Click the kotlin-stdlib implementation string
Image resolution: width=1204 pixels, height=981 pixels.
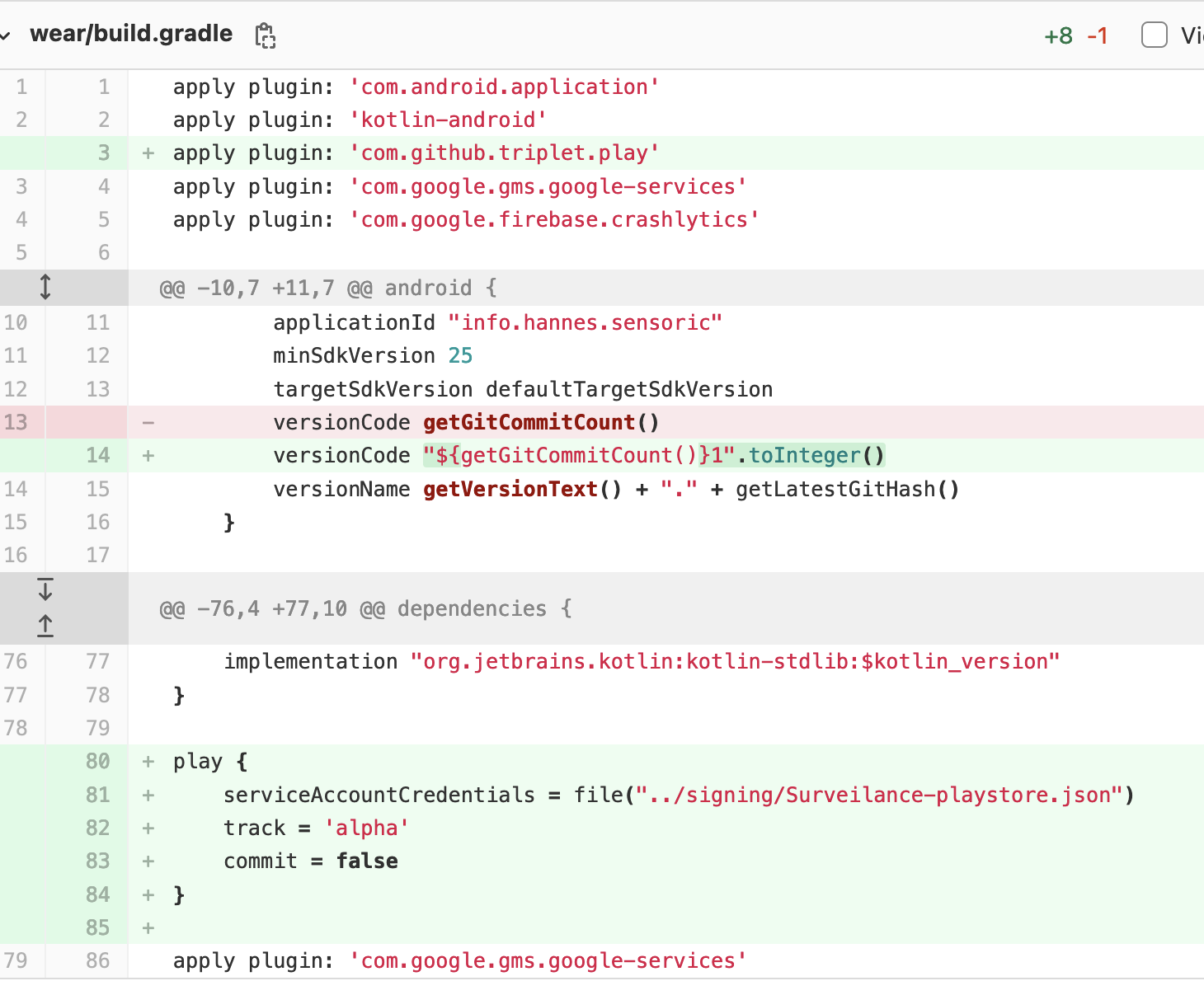tap(735, 661)
